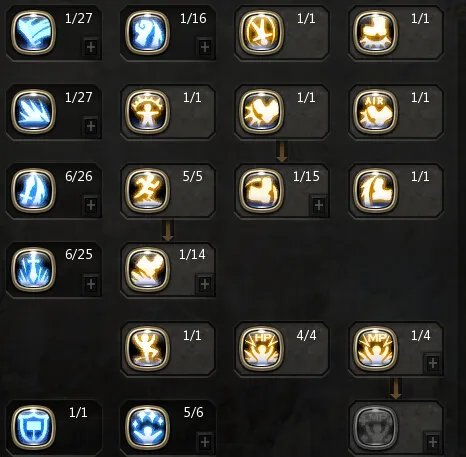Add a point to the 1/16 skill
466x457 pixels.
coord(205,47)
